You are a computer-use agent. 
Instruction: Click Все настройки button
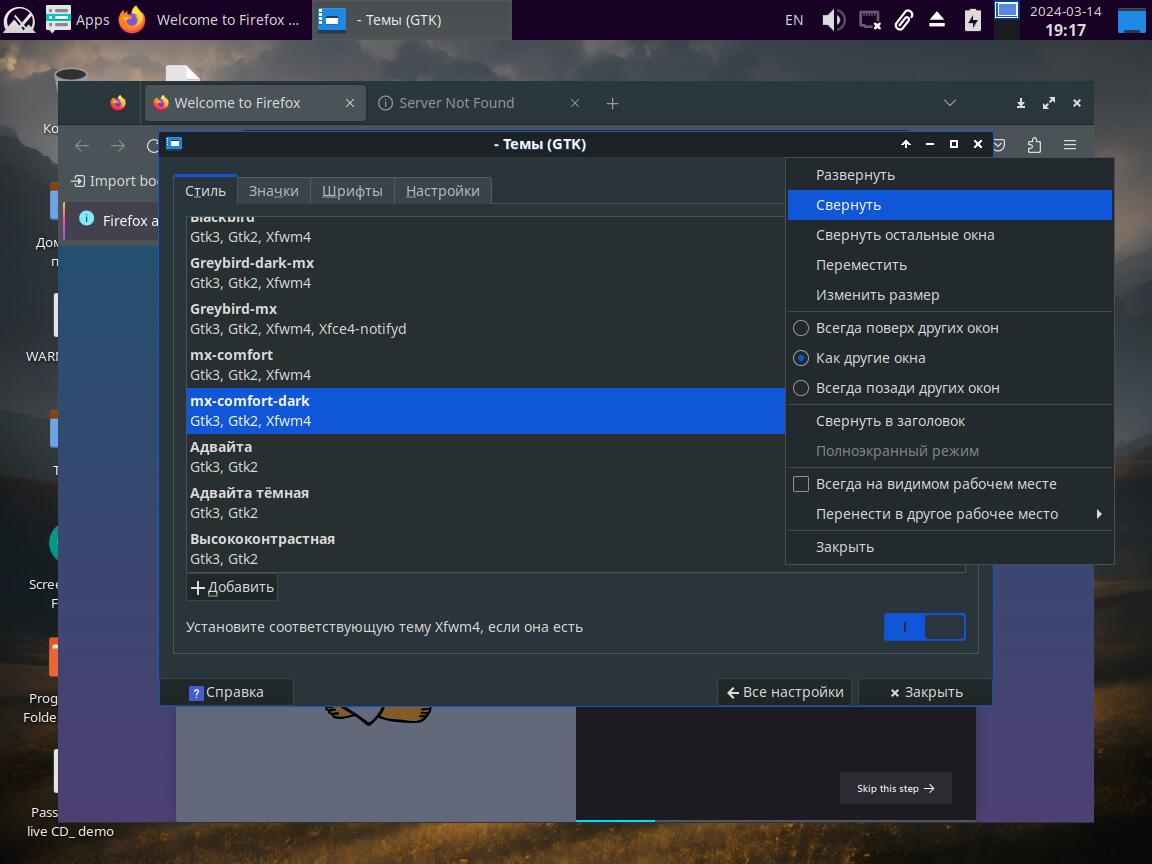coord(785,692)
